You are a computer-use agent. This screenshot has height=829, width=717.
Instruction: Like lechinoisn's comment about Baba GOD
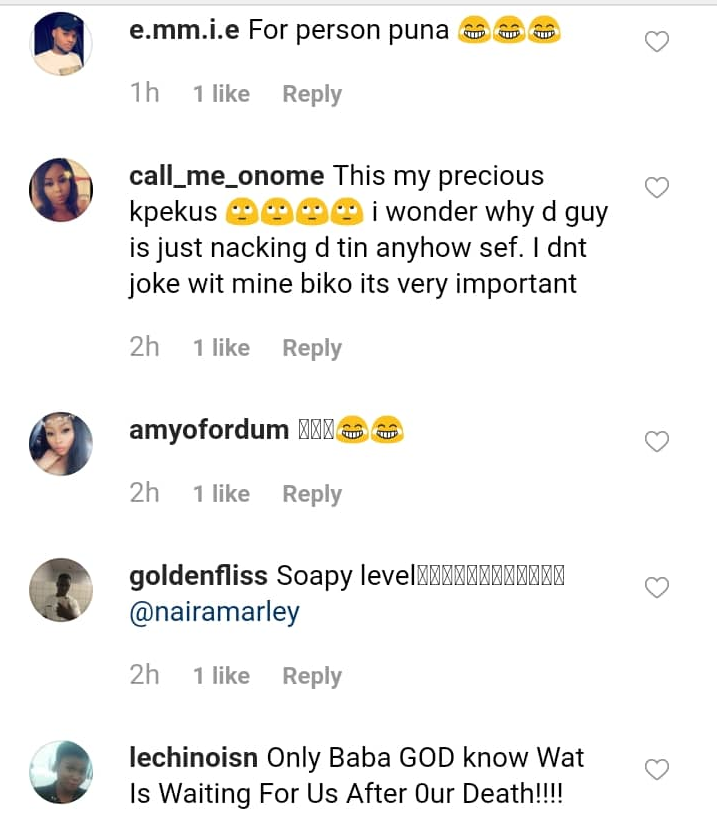[656, 770]
